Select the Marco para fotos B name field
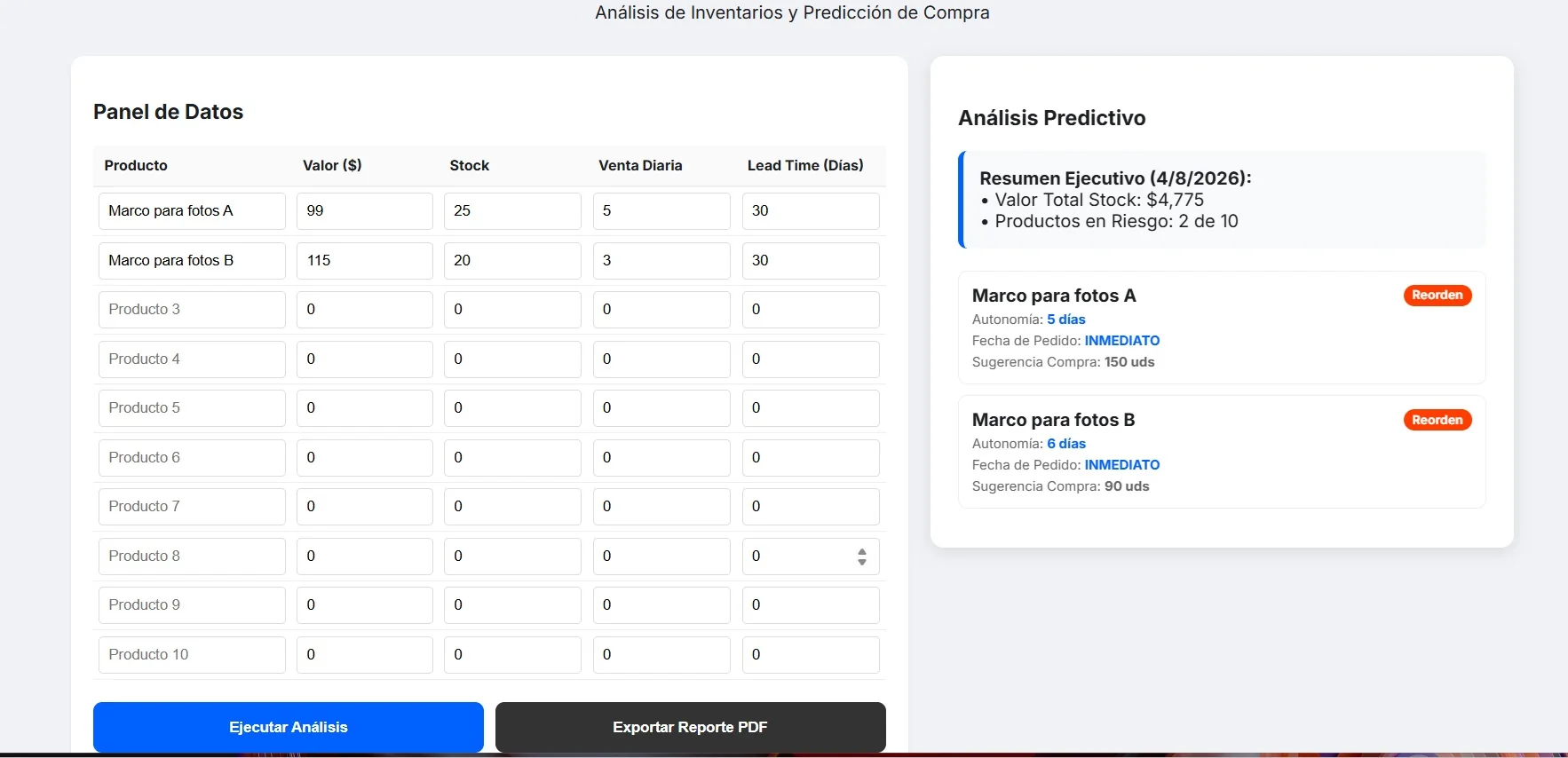The width and height of the screenshot is (1568, 758). coord(192,261)
